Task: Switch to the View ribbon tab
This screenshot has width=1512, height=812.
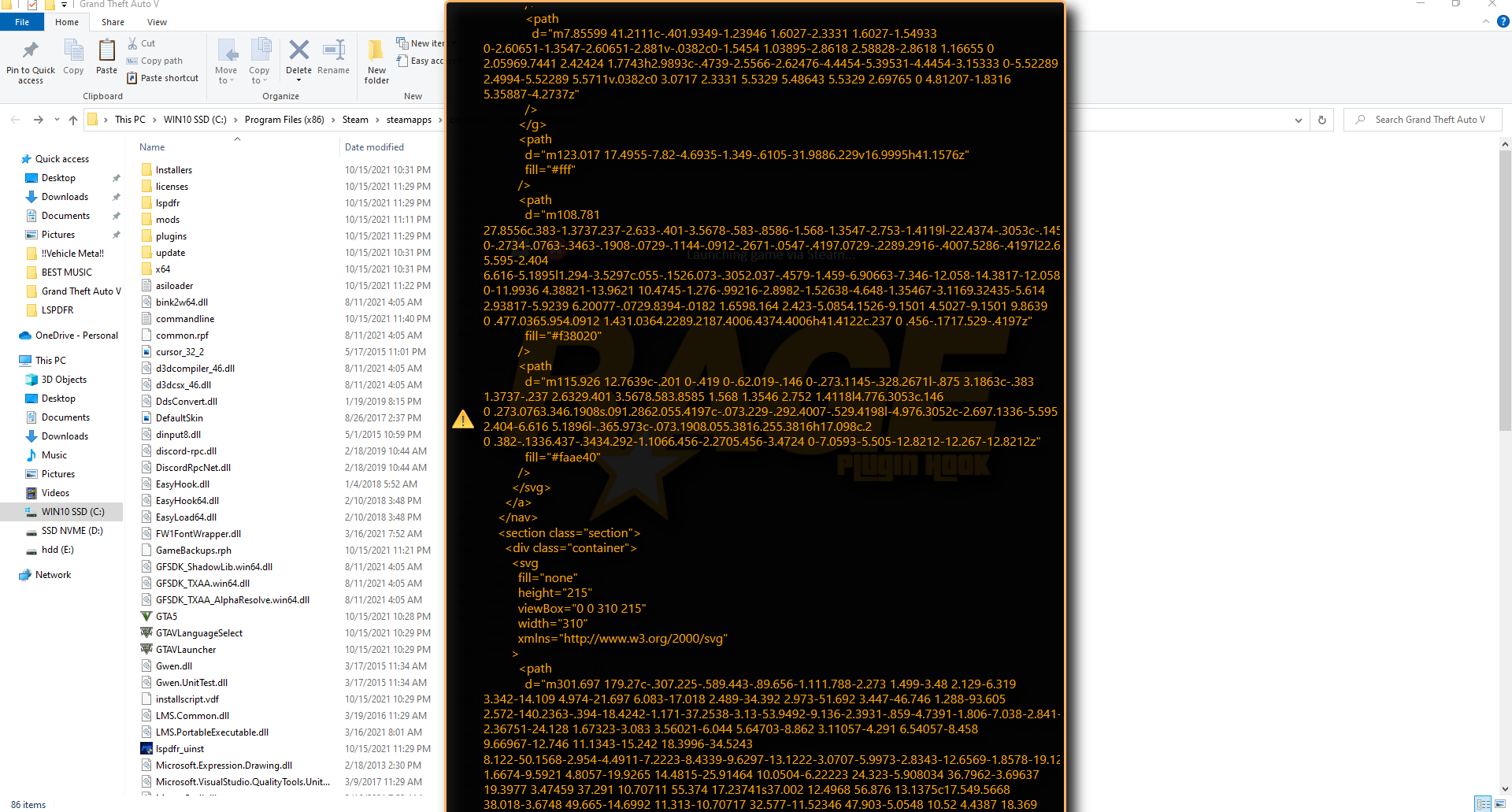Action: click(x=157, y=22)
